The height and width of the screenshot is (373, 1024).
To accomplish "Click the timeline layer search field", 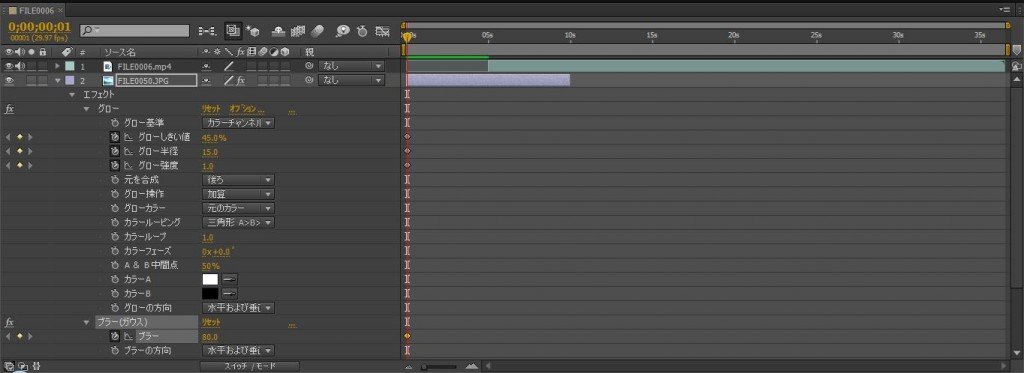I will 135,31.
